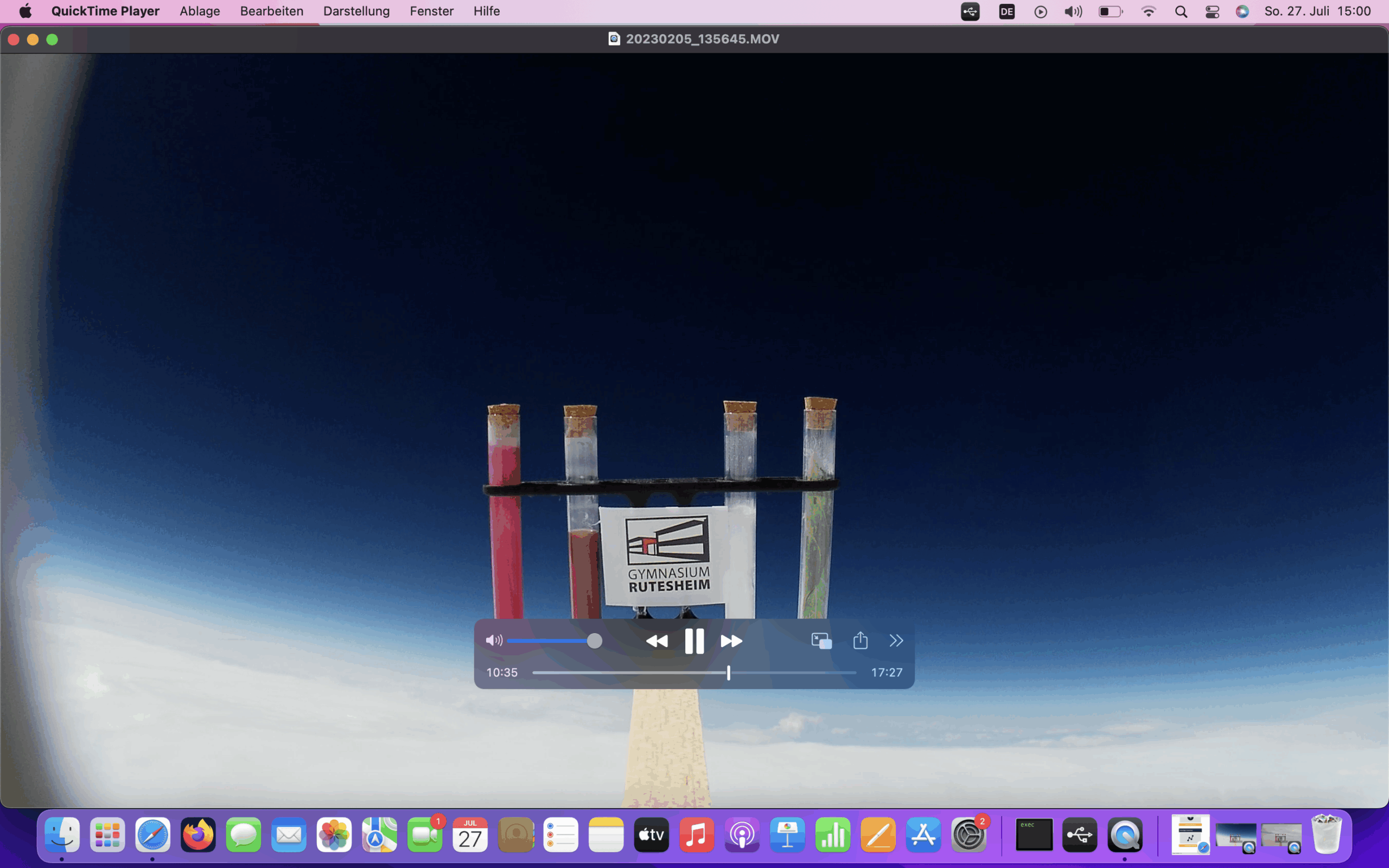Image resolution: width=1389 pixels, height=868 pixels.
Task: Open the Ablage menu
Action: 200,11
